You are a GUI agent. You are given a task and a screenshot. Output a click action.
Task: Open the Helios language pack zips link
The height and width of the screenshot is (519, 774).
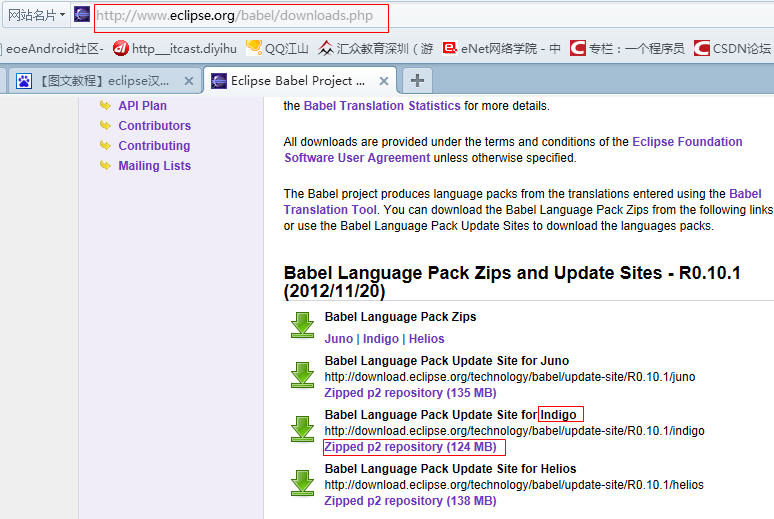pyautogui.click(x=426, y=339)
